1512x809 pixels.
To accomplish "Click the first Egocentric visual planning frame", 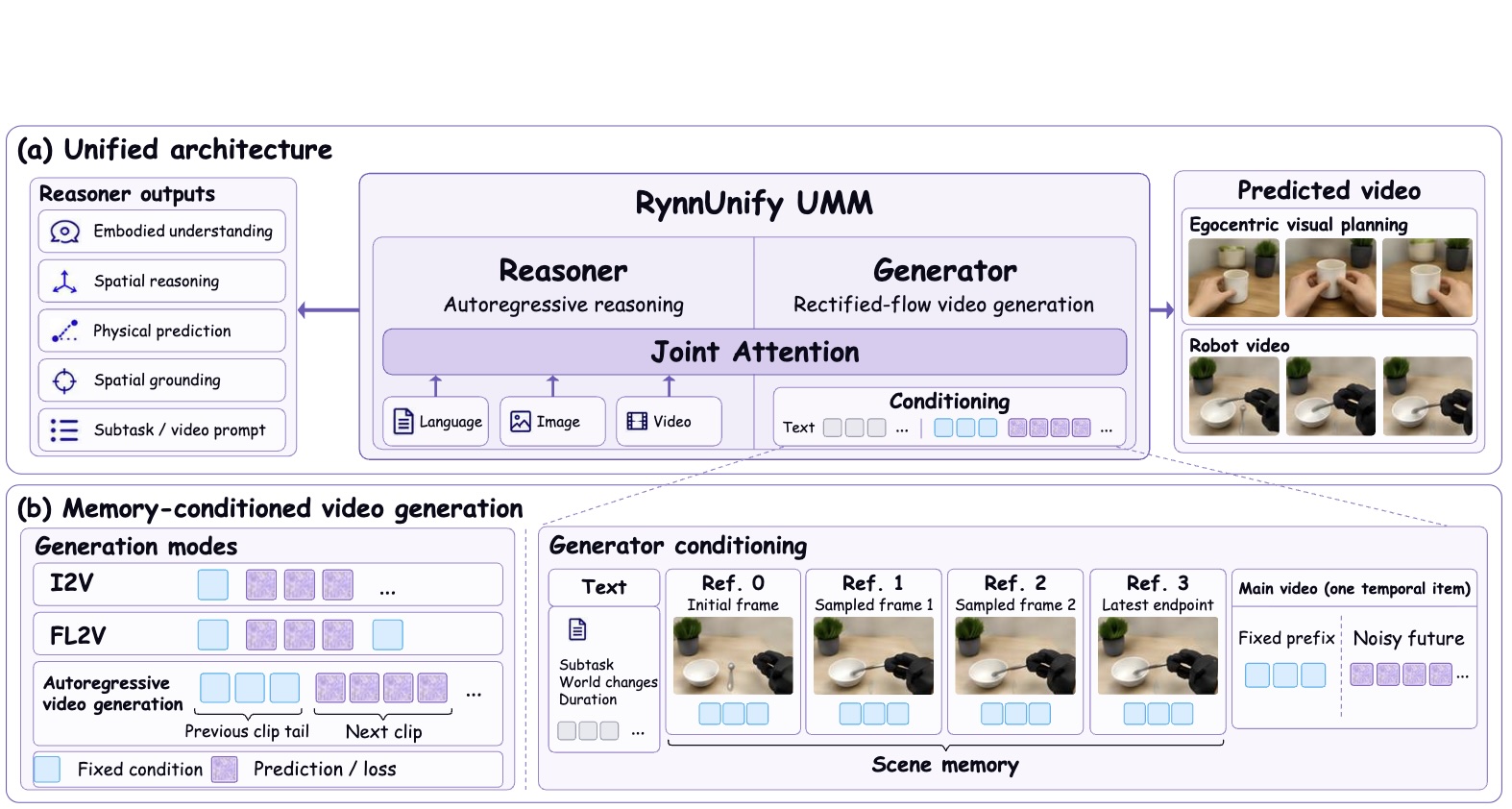I will click(1233, 278).
